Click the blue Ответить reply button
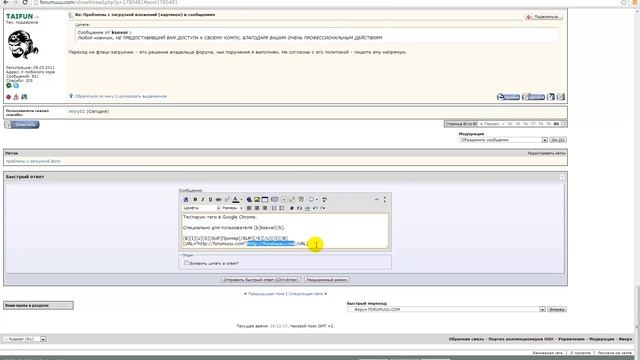The height and width of the screenshot is (360, 640). click(x=22, y=124)
